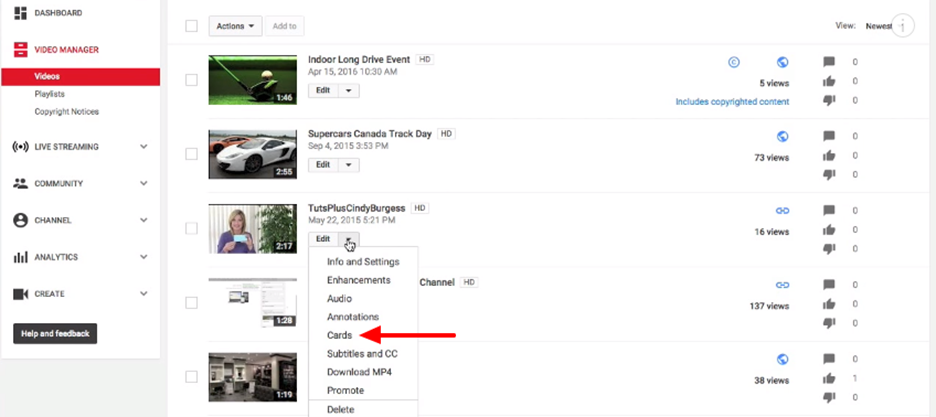Click unlisted link icon for TutsPlusCindyBurgess

pyautogui.click(x=782, y=210)
